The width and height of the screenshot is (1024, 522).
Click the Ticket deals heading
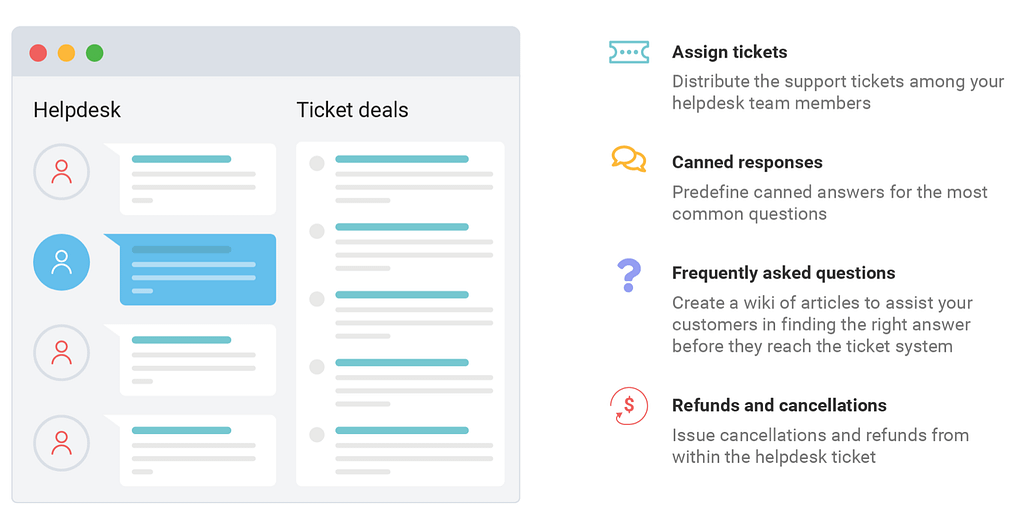coord(353,110)
